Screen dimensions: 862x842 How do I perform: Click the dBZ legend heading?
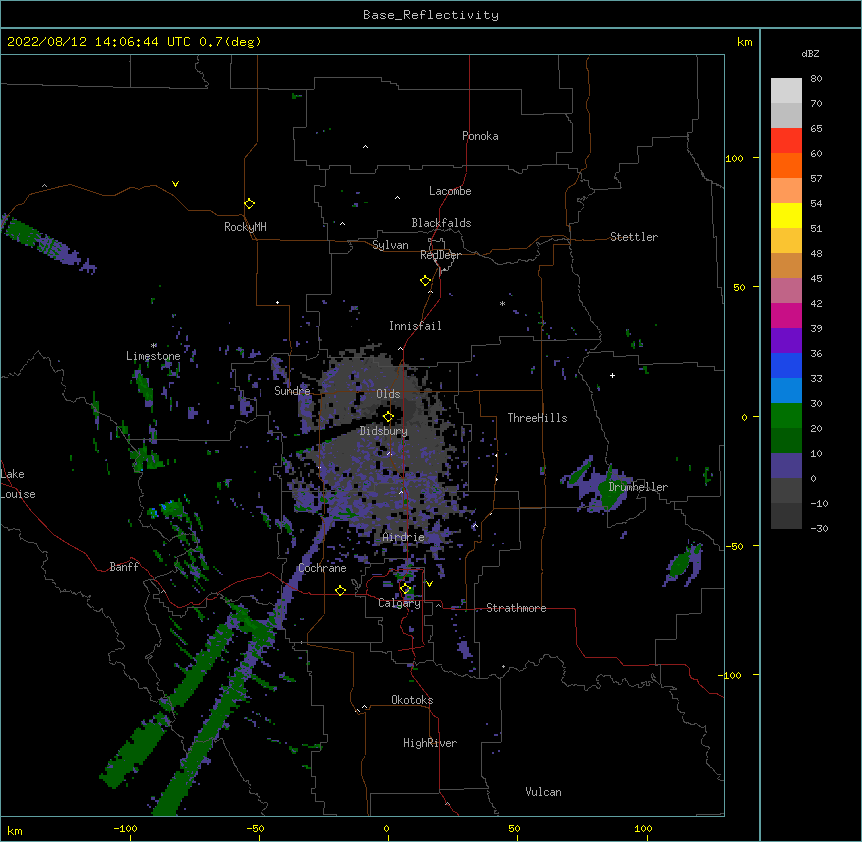pos(810,54)
